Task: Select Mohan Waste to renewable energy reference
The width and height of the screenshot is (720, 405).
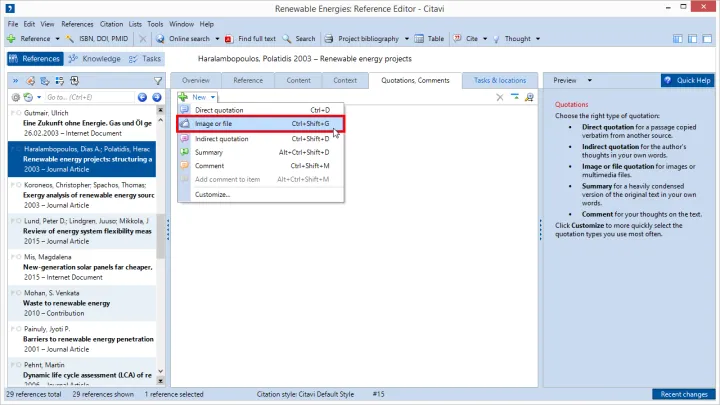Action: click(82, 303)
